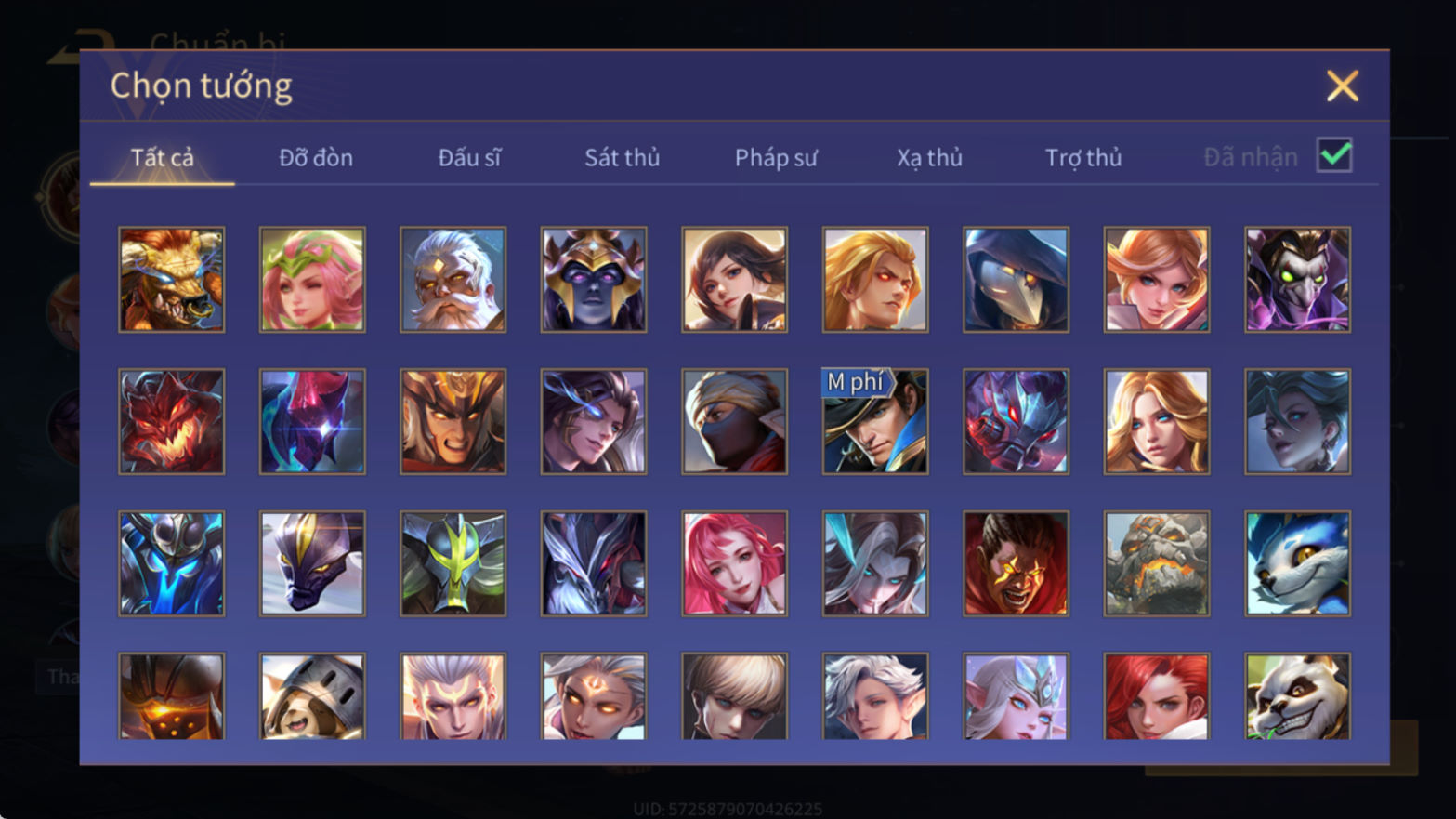
Task: Select the hooded plague-mask hero portrait
Action: (1016, 280)
